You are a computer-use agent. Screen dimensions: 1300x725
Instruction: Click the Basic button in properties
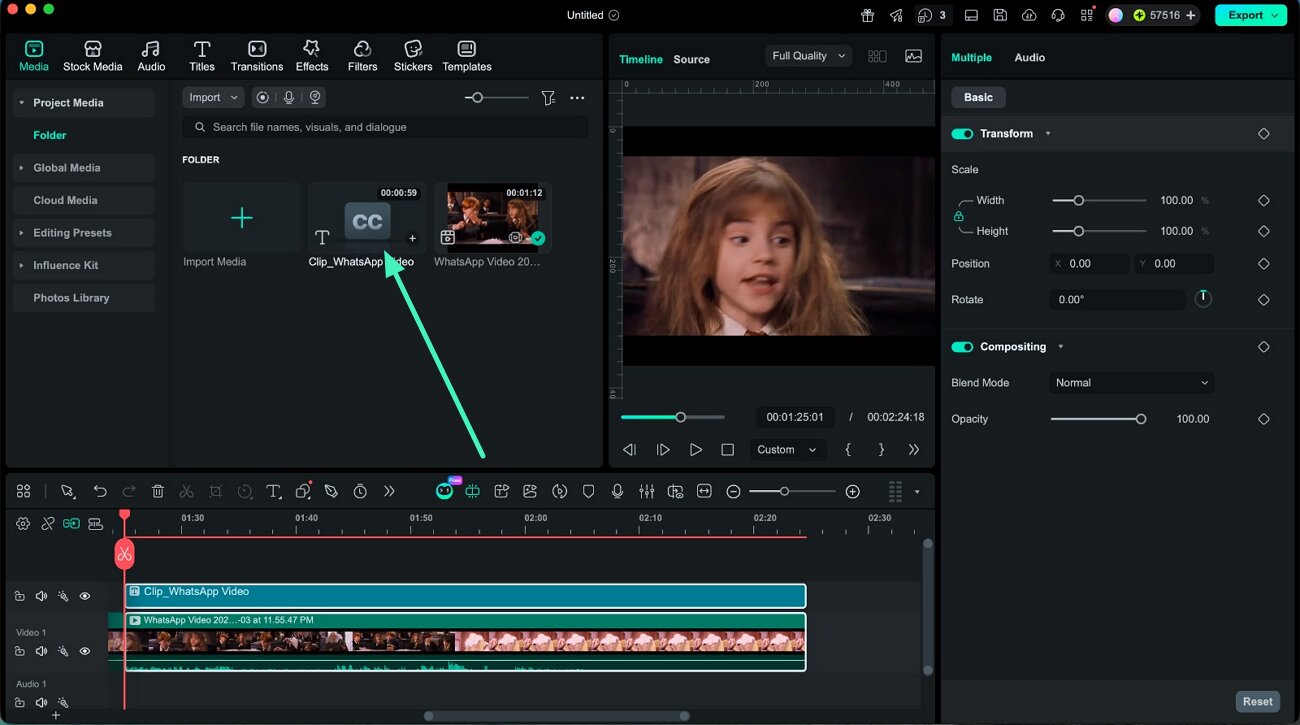click(x=978, y=97)
